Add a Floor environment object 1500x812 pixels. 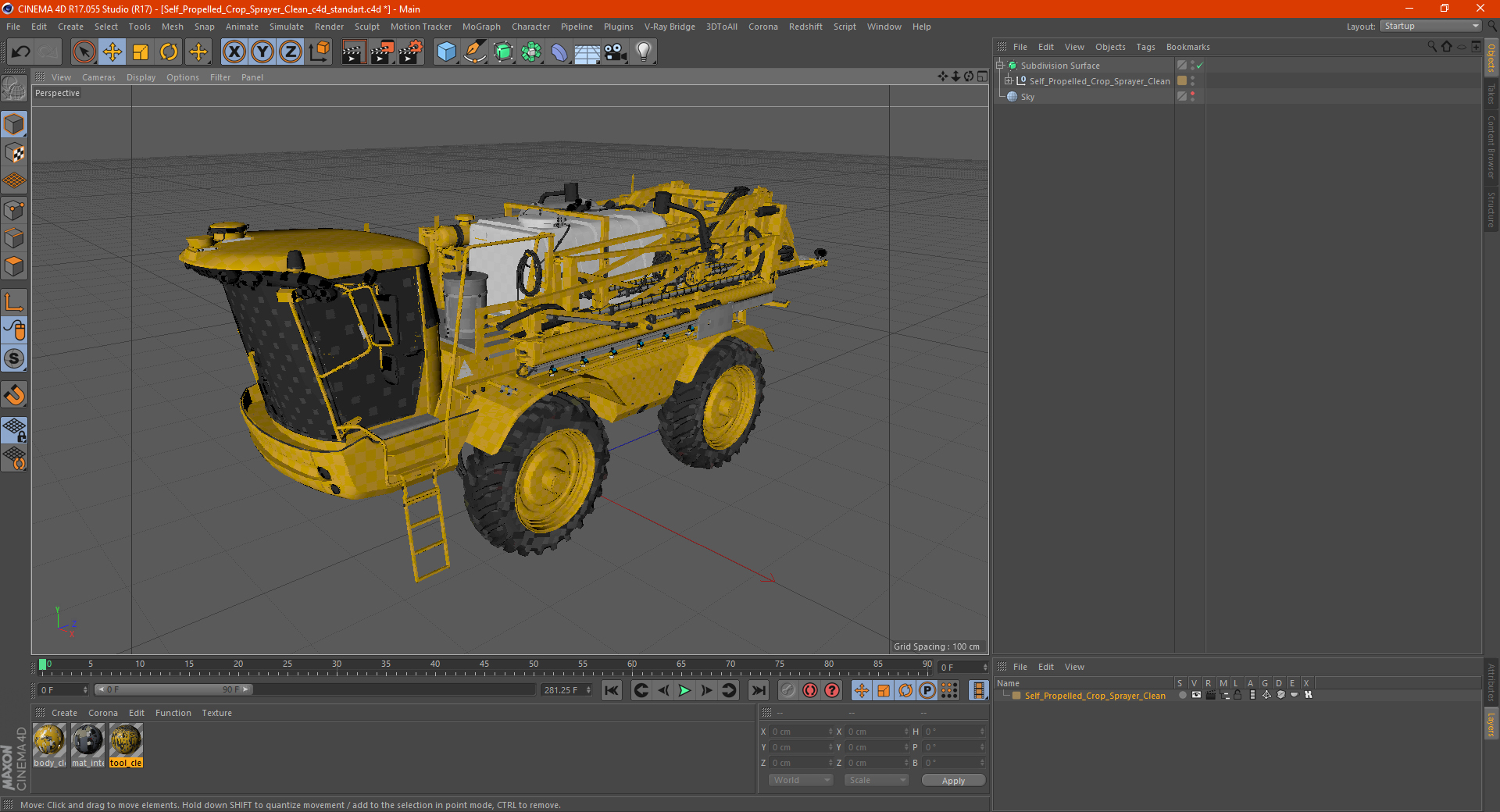click(x=587, y=52)
